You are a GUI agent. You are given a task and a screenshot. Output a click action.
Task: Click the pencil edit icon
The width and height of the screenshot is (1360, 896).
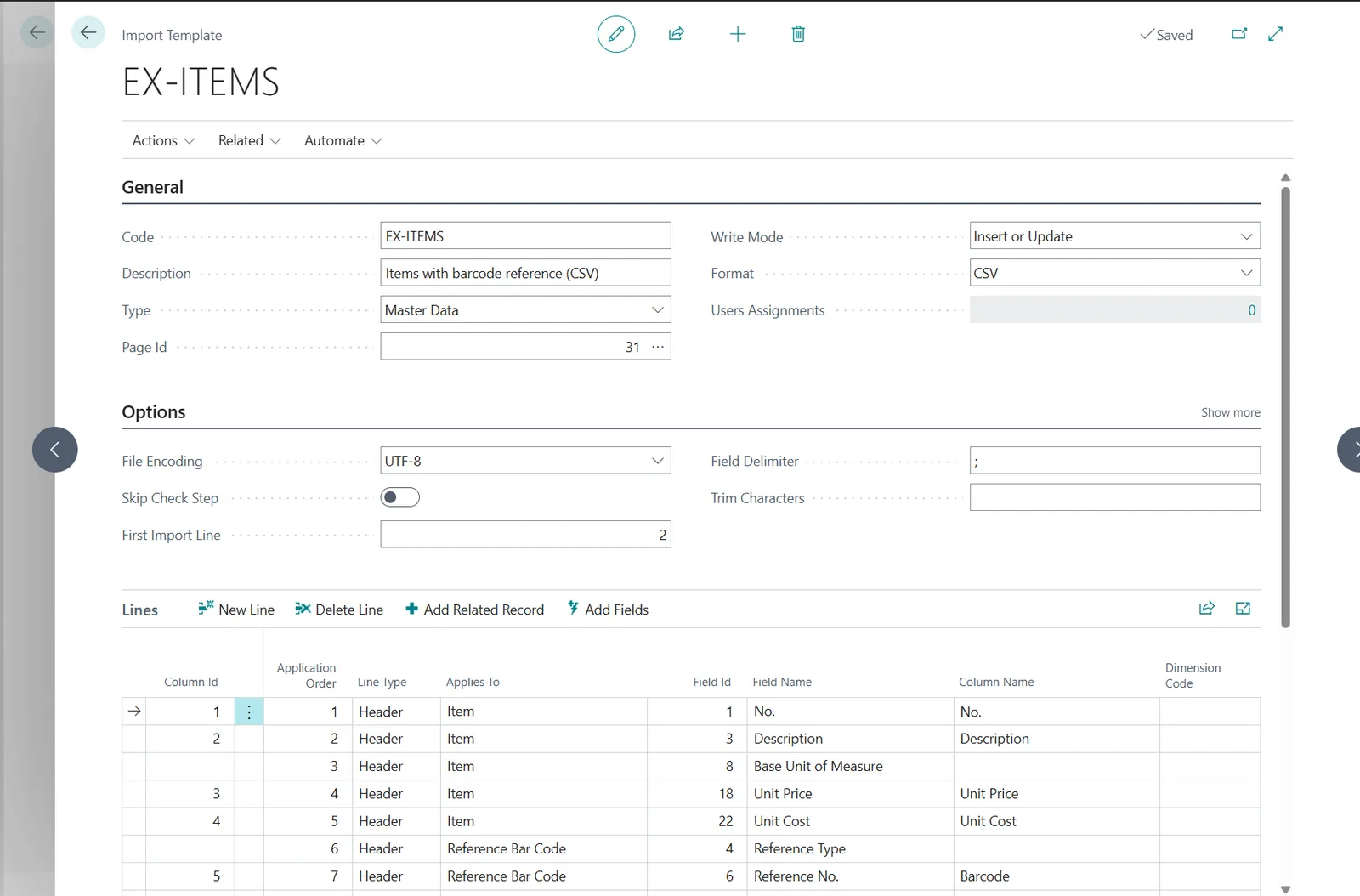(616, 34)
